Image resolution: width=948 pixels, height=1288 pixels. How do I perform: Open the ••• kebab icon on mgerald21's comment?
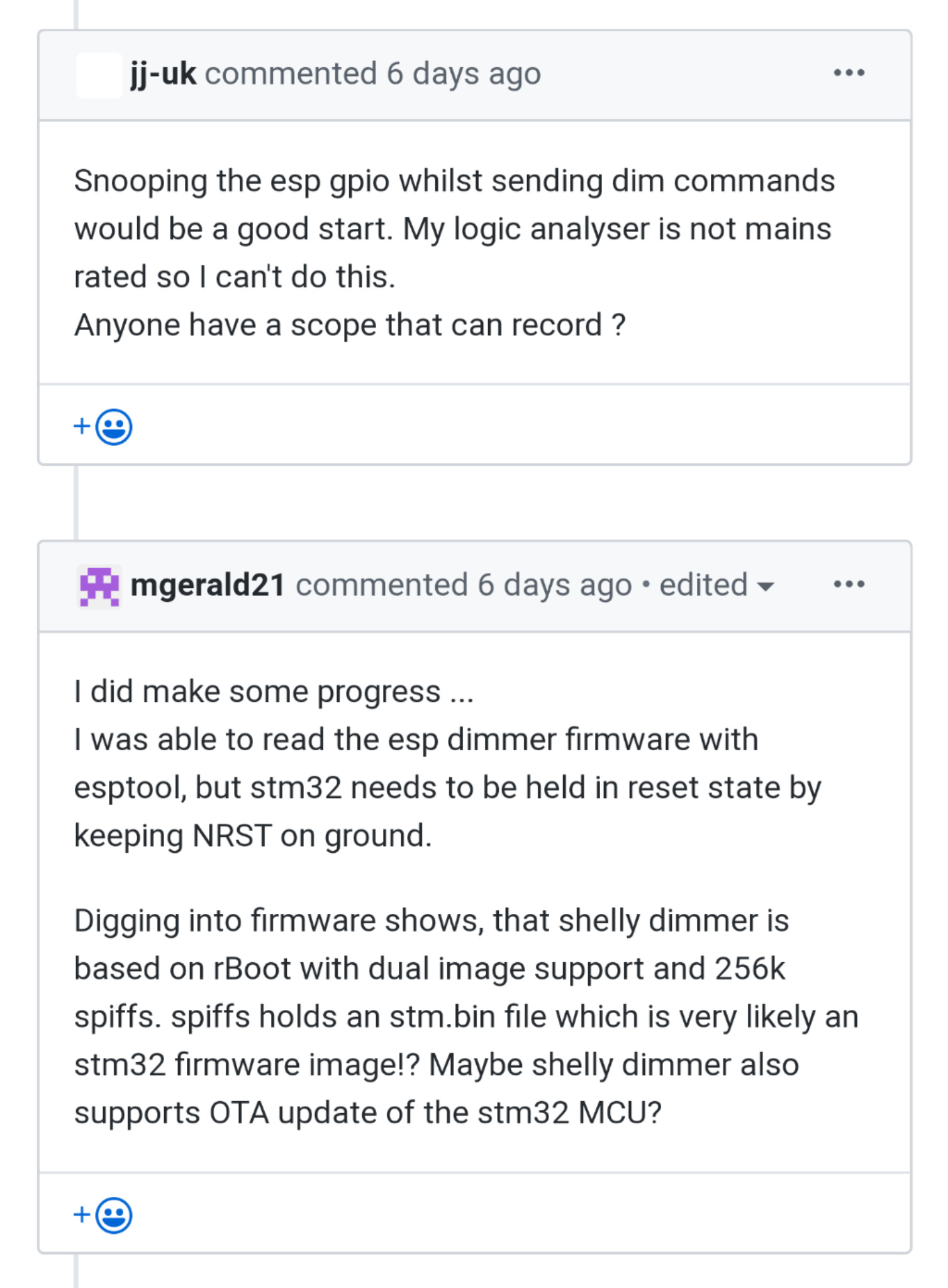point(849,584)
